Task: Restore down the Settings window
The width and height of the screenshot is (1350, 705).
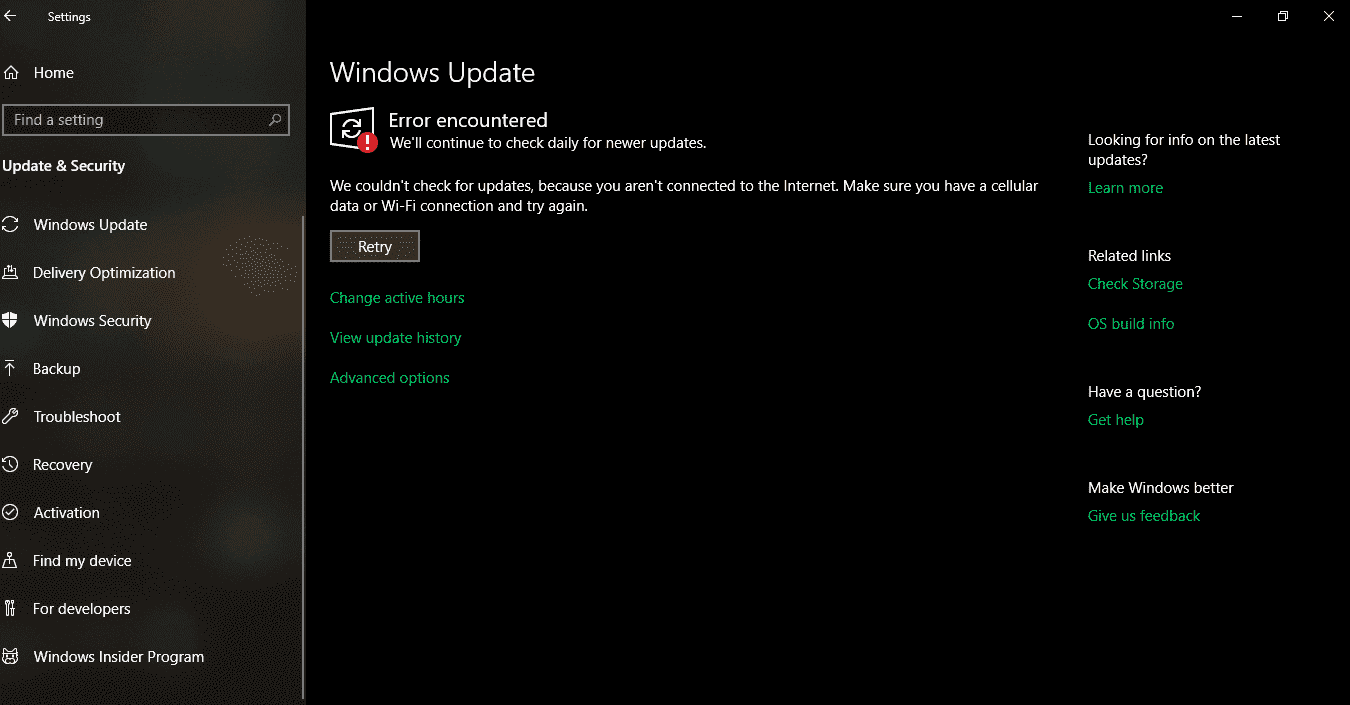Action: tap(1283, 16)
